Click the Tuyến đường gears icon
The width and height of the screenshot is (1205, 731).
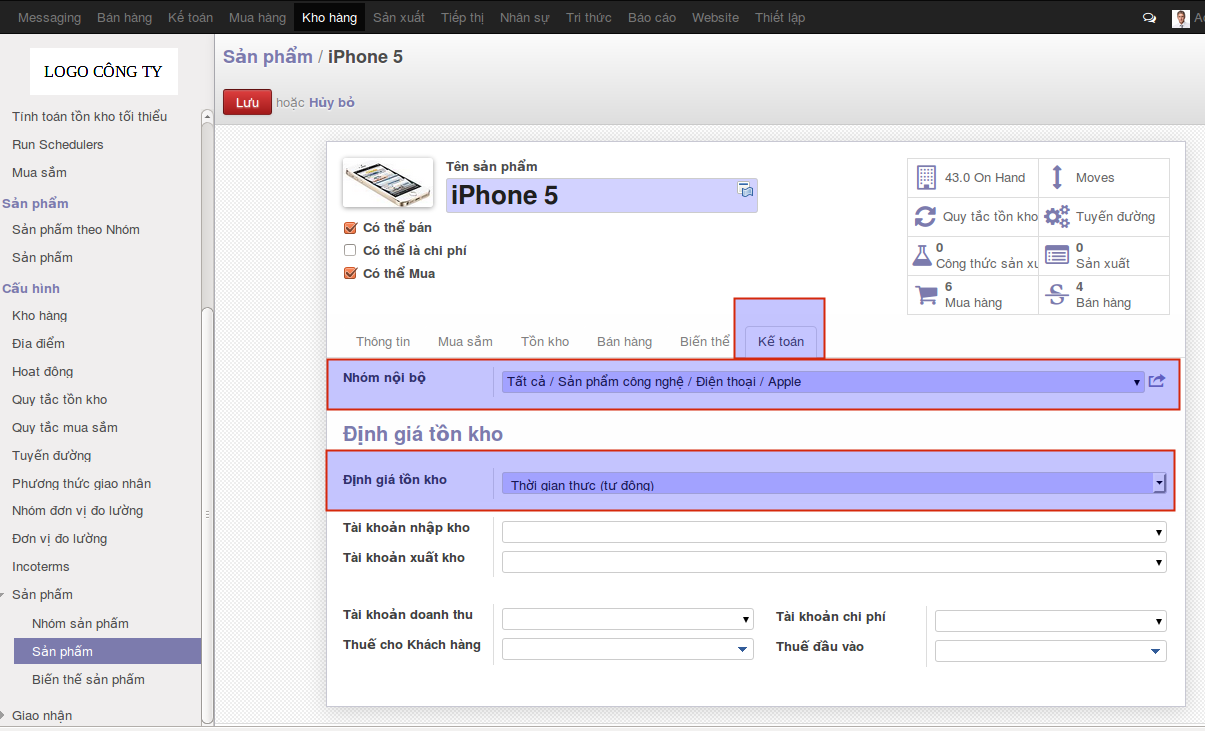(x=1057, y=216)
